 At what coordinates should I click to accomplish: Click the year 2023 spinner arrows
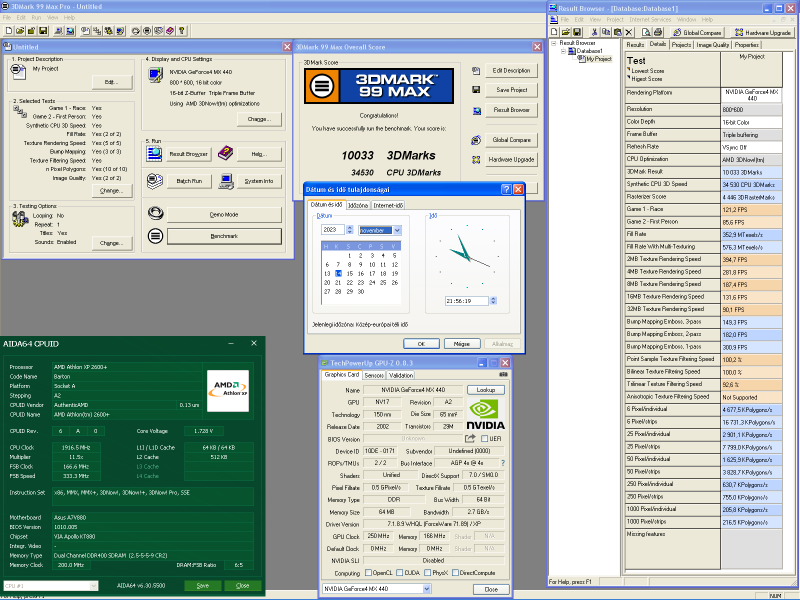coord(349,230)
